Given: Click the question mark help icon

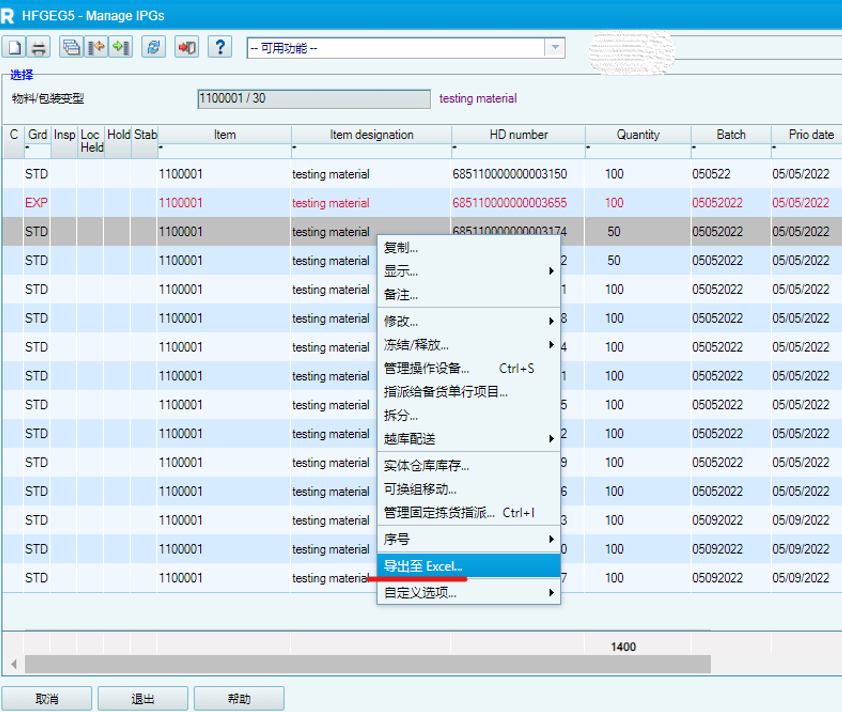Looking at the screenshot, I should click(219, 47).
